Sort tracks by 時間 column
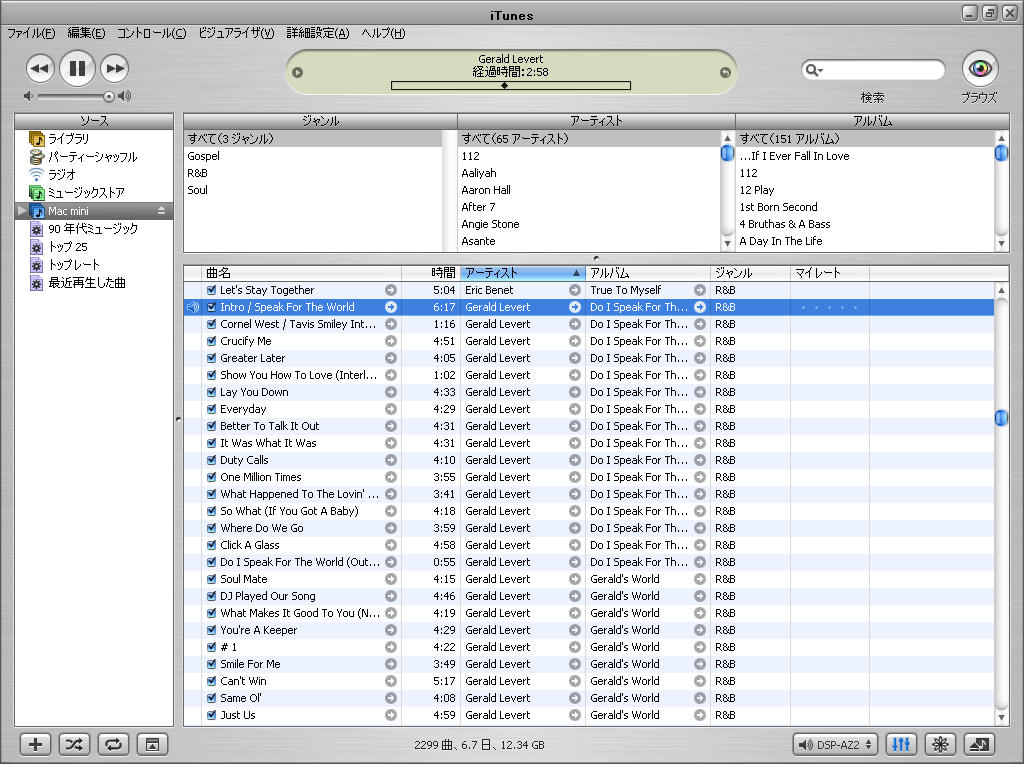 coord(431,273)
